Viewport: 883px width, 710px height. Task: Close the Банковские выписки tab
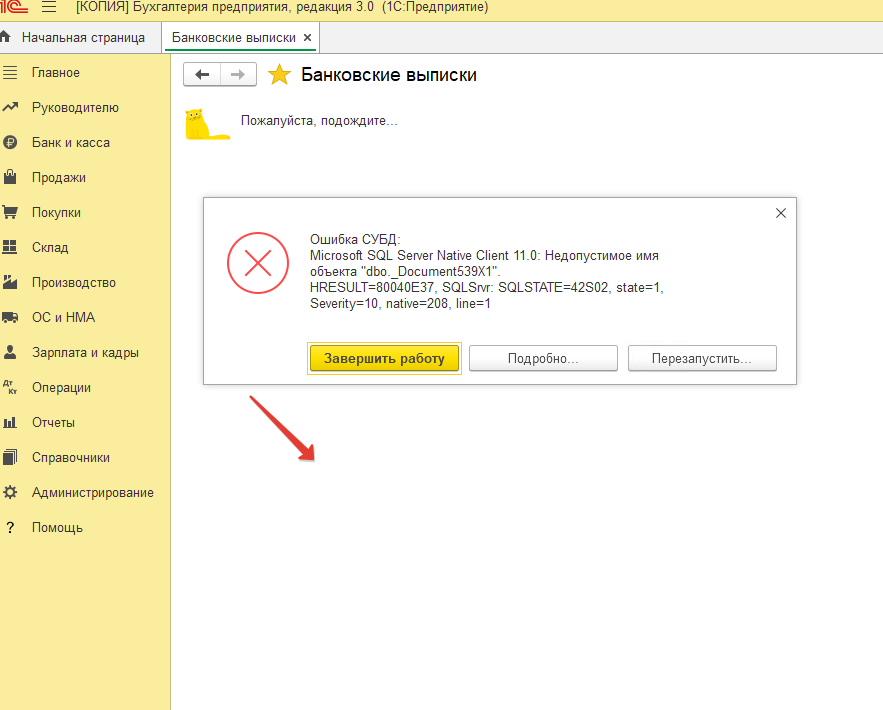(308, 38)
